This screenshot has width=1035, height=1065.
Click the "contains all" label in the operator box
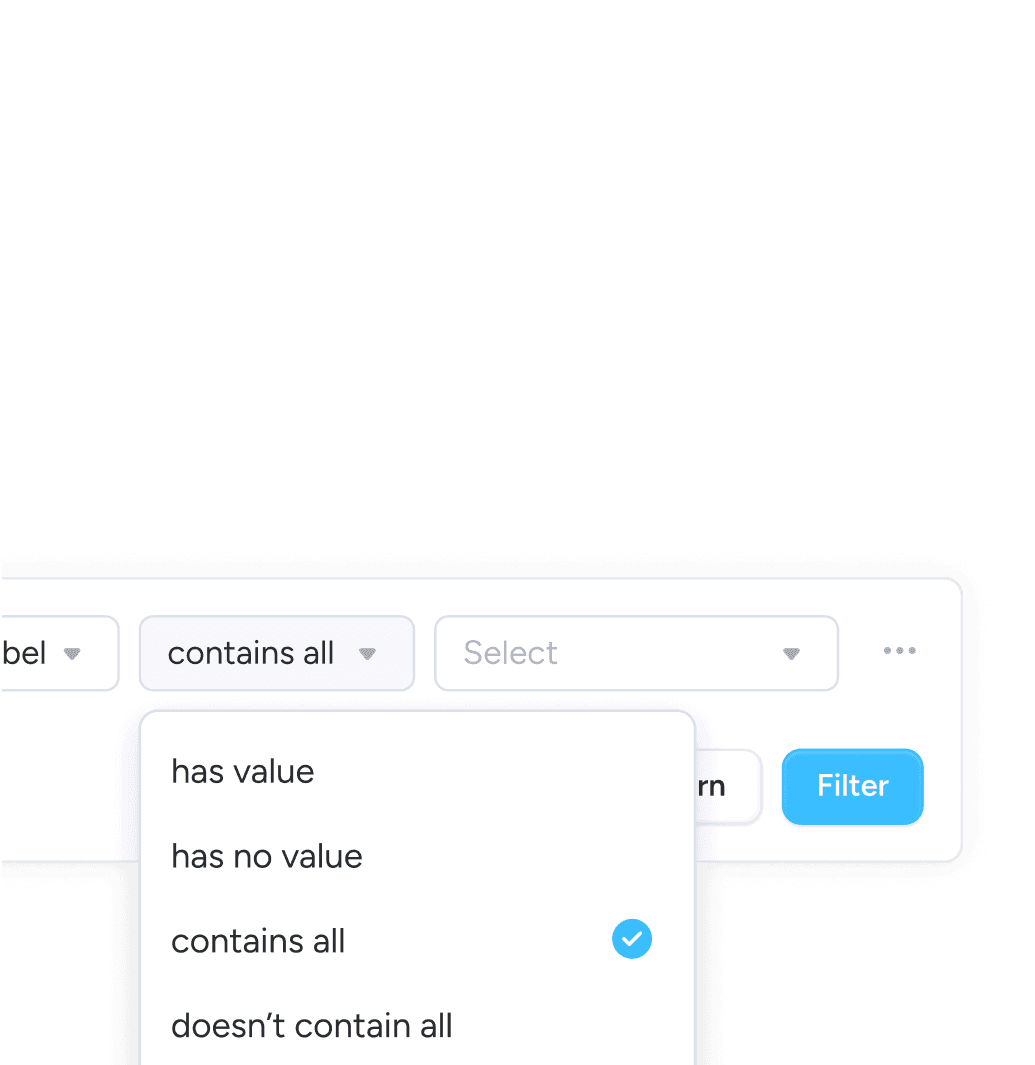(251, 653)
